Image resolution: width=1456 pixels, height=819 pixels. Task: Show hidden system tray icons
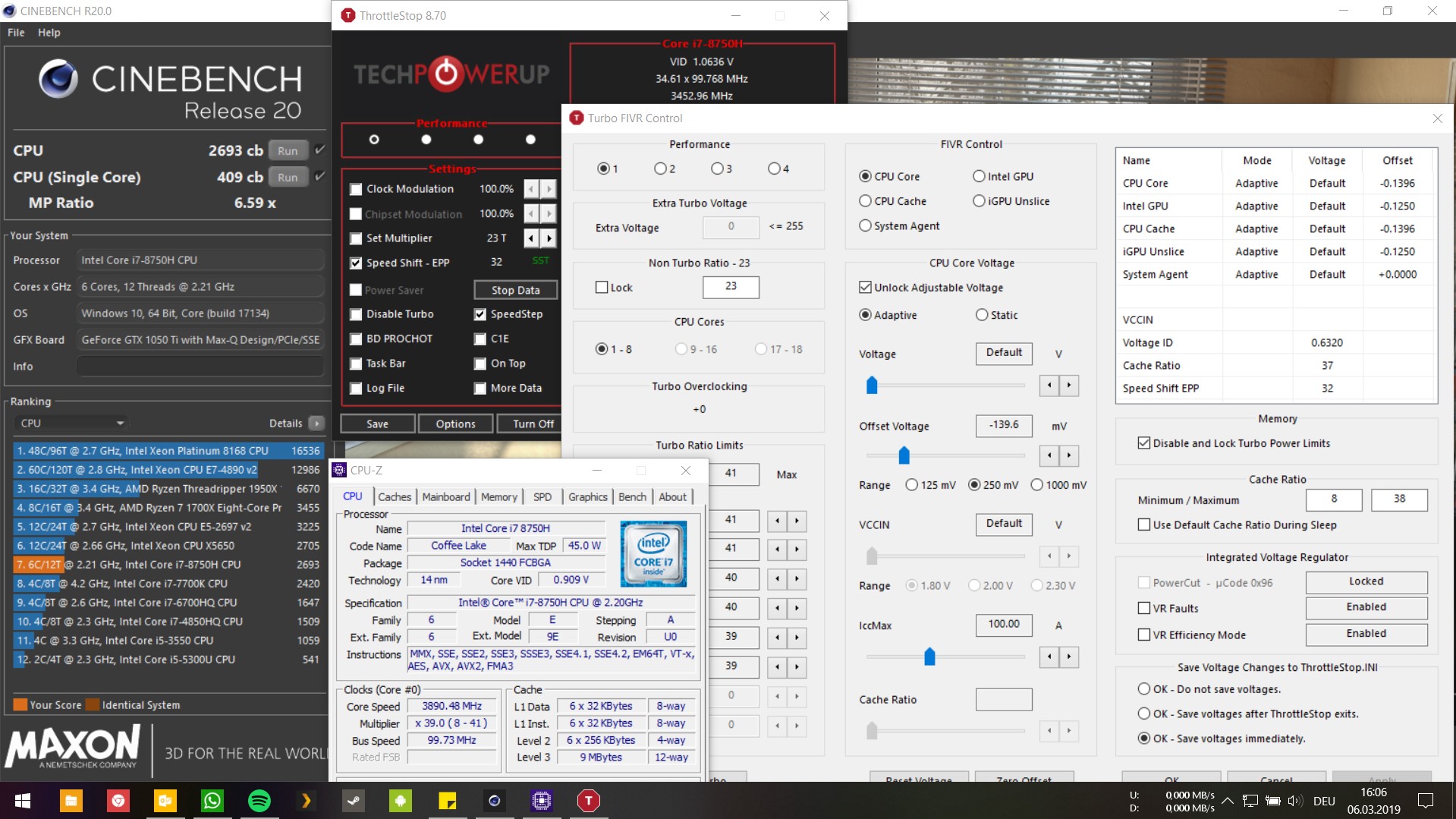1228,800
